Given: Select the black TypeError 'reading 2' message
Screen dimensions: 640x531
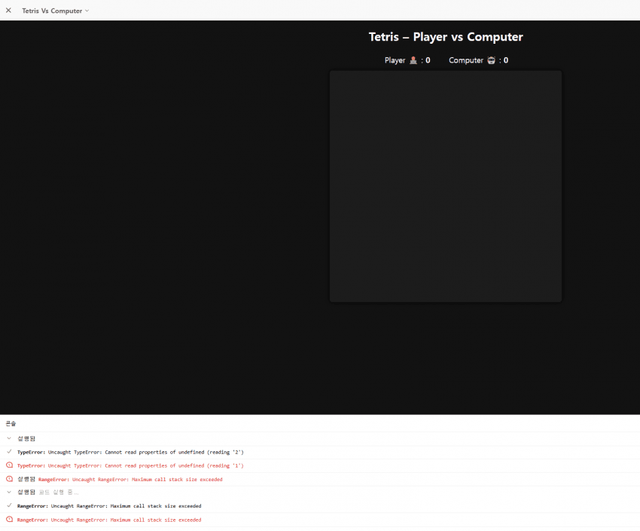Looking at the screenshot, I should (130, 452).
